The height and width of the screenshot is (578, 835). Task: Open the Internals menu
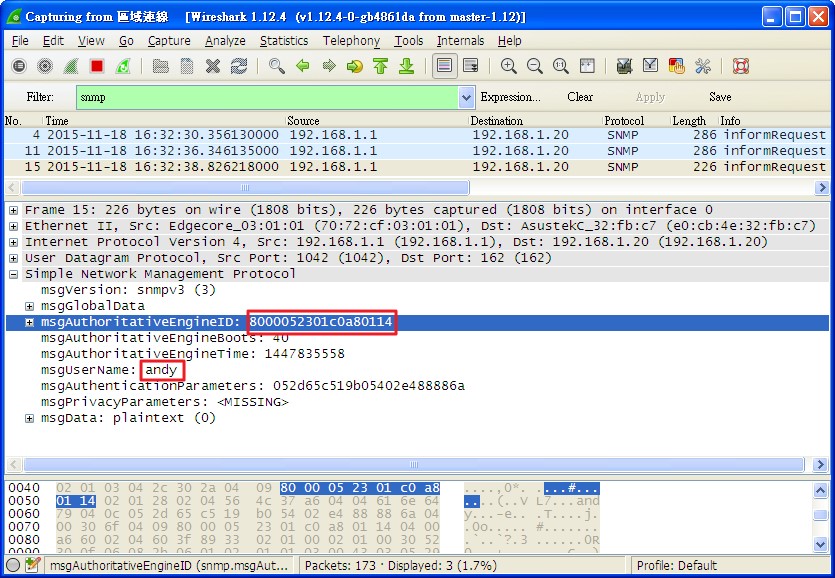pyautogui.click(x=460, y=40)
